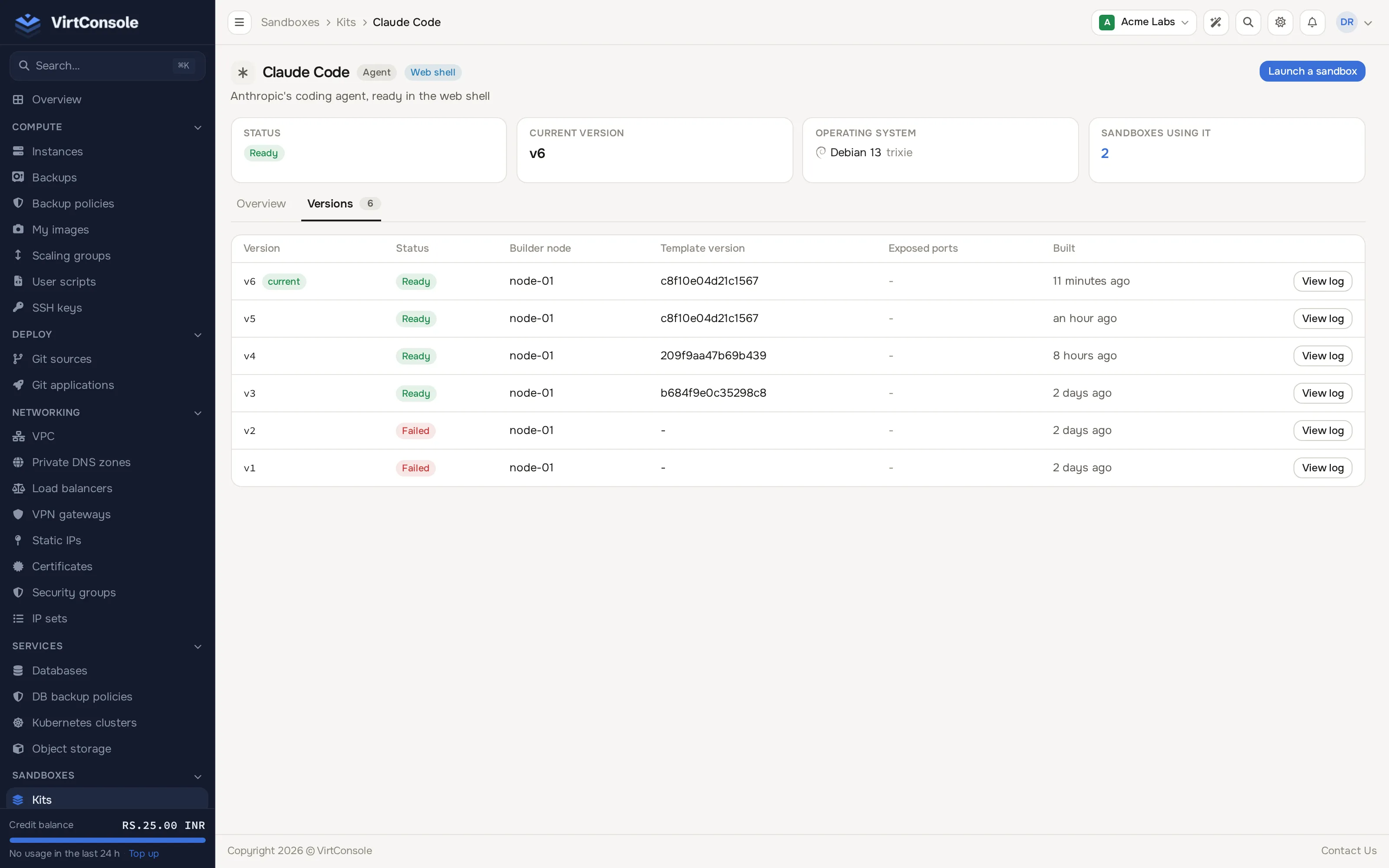Click the credit balance progress bar
The width and height of the screenshot is (1389, 868).
point(107,841)
